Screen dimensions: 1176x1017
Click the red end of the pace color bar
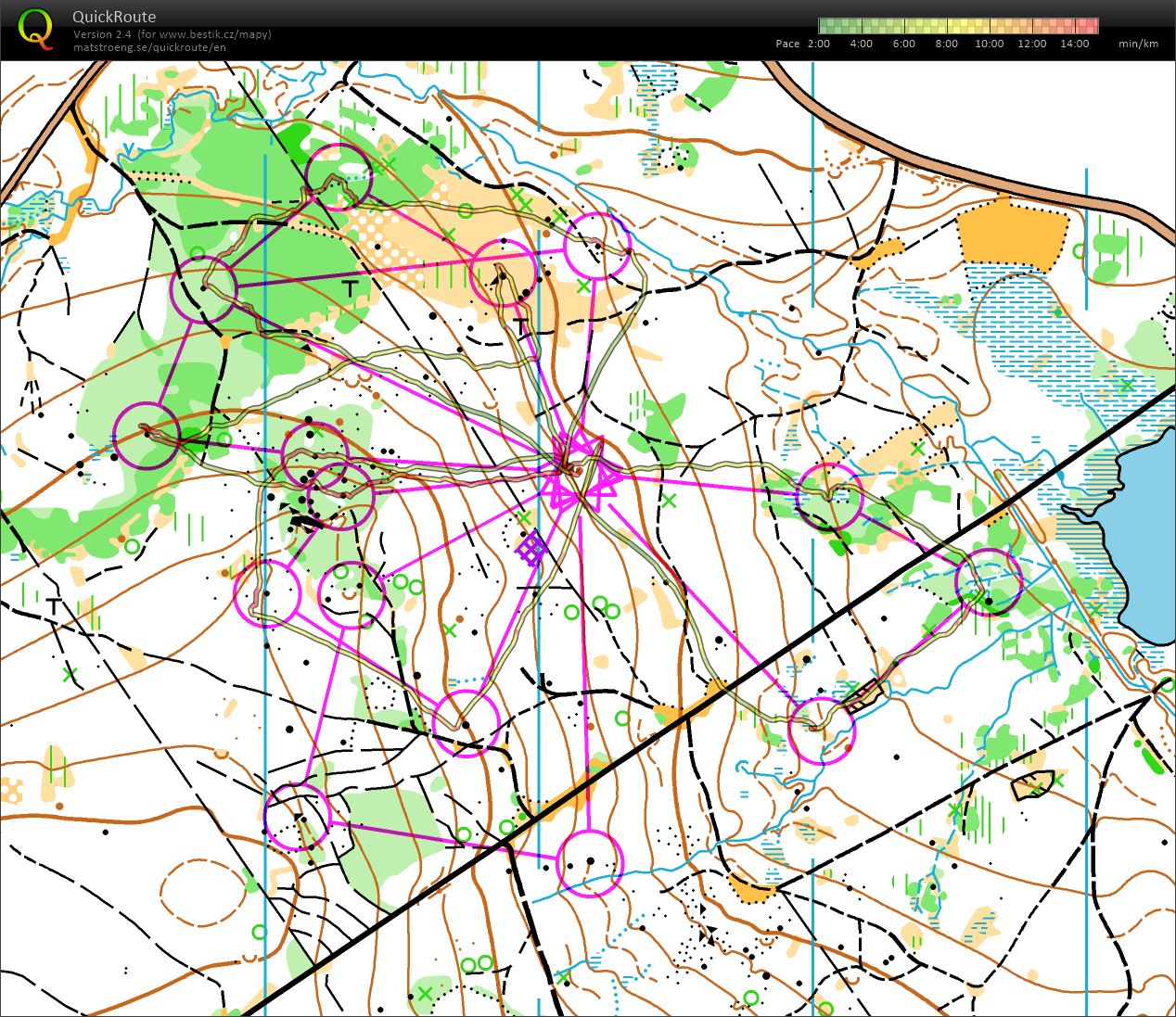(1089, 26)
